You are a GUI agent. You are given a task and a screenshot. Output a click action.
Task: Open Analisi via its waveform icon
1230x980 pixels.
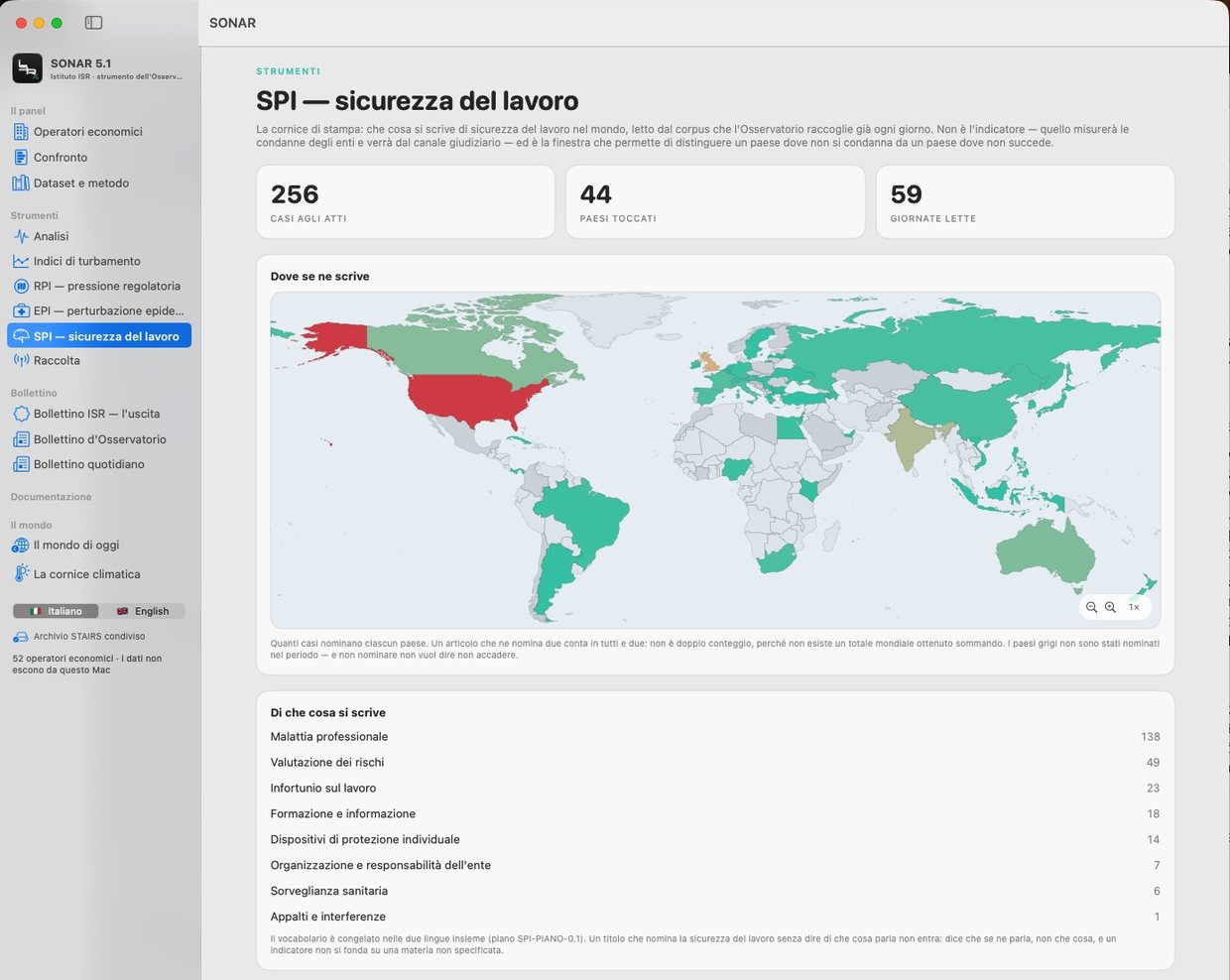coord(21,236)
